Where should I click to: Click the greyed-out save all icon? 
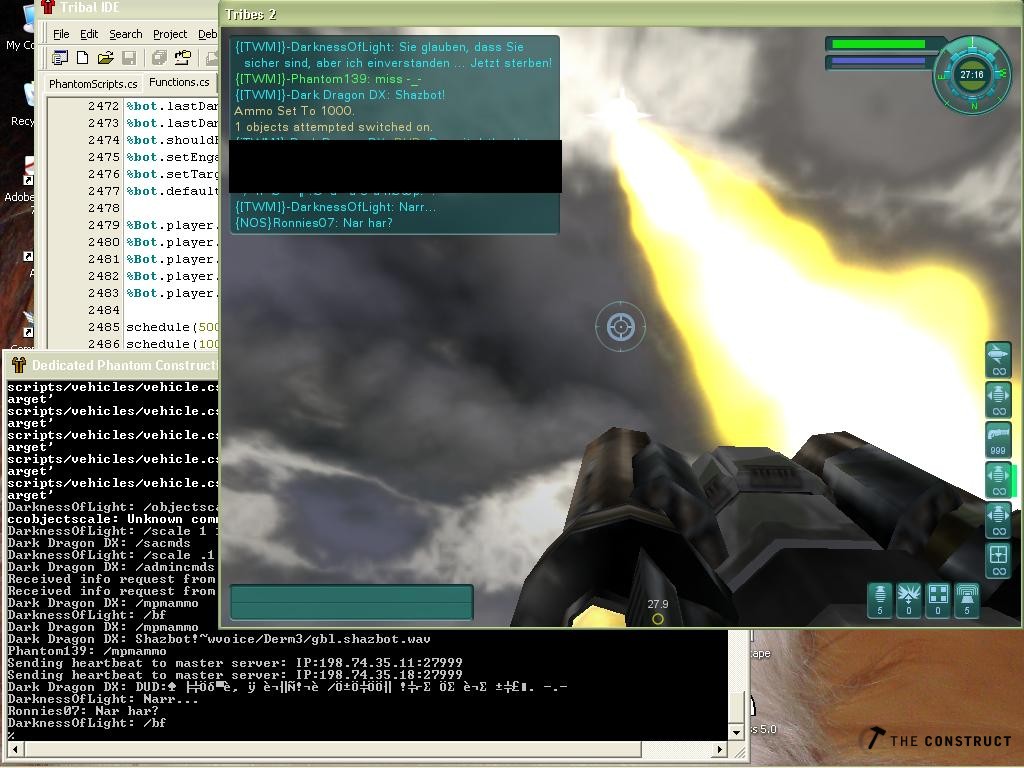[159, 57]
